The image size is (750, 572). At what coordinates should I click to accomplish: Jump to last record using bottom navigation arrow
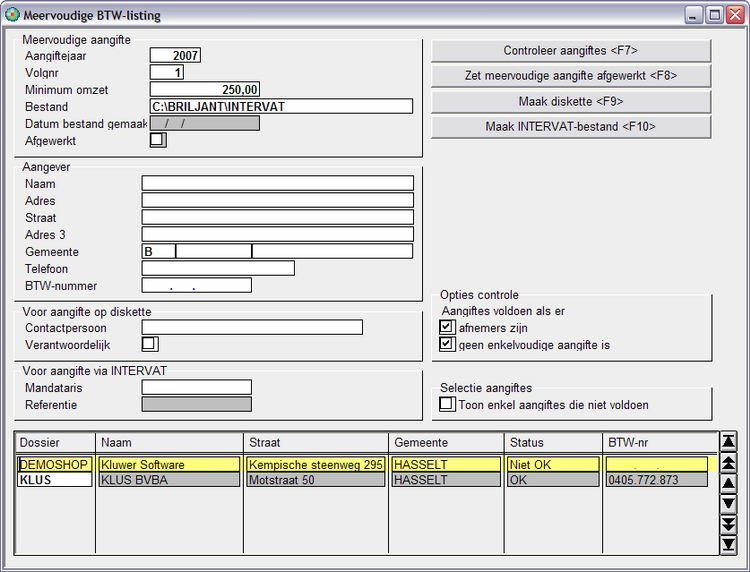pyautogui.click(x=728, y=545)
